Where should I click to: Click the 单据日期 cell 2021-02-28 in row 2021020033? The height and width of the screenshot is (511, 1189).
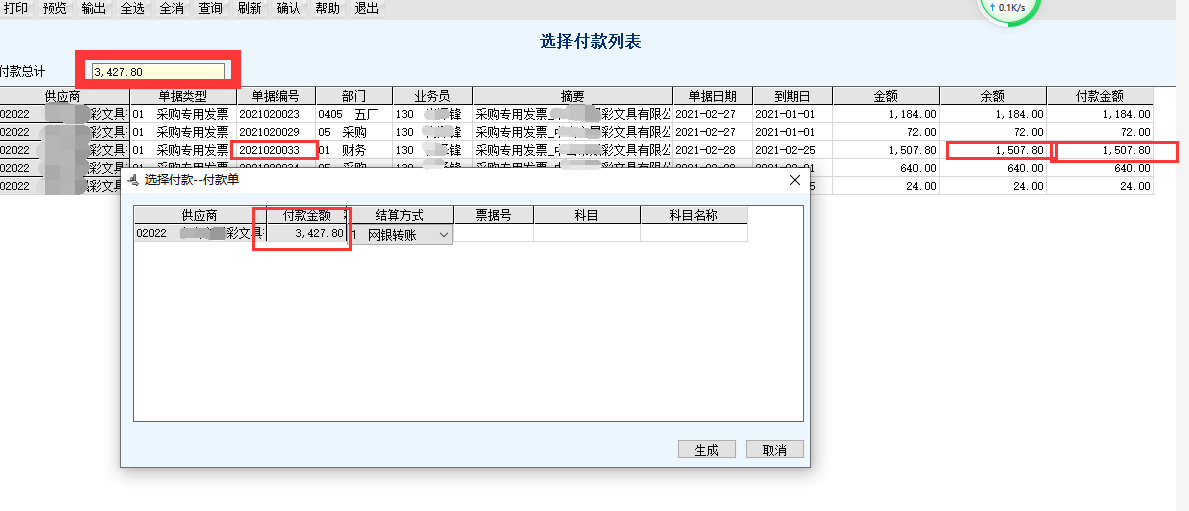712,150
